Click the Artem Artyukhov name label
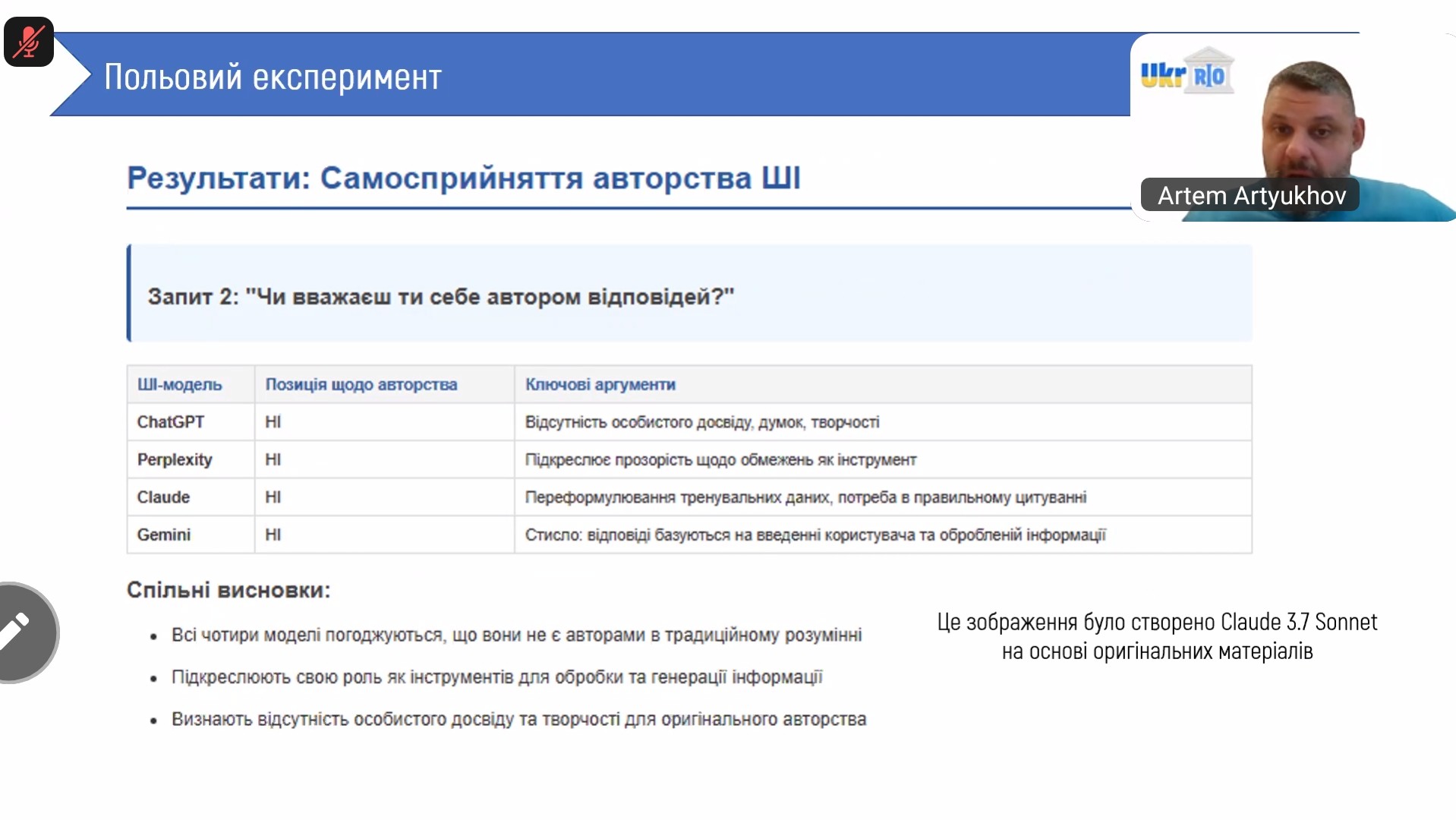Image resolution: width=1456 pixels, height=820 pixels. click(1250, 196)
